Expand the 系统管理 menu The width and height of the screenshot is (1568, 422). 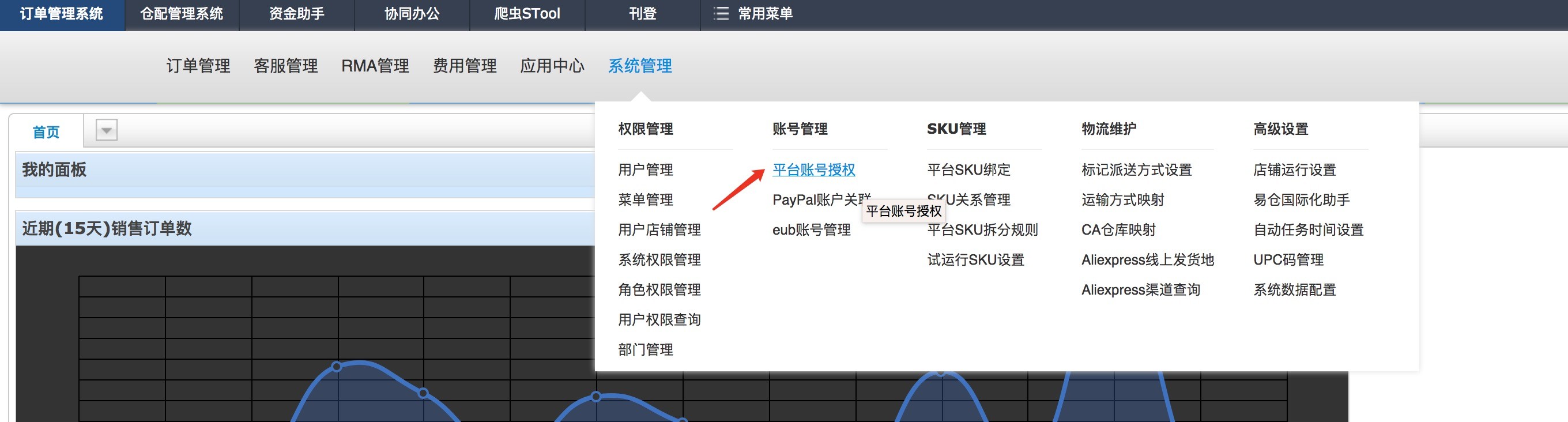coord(640,66)
